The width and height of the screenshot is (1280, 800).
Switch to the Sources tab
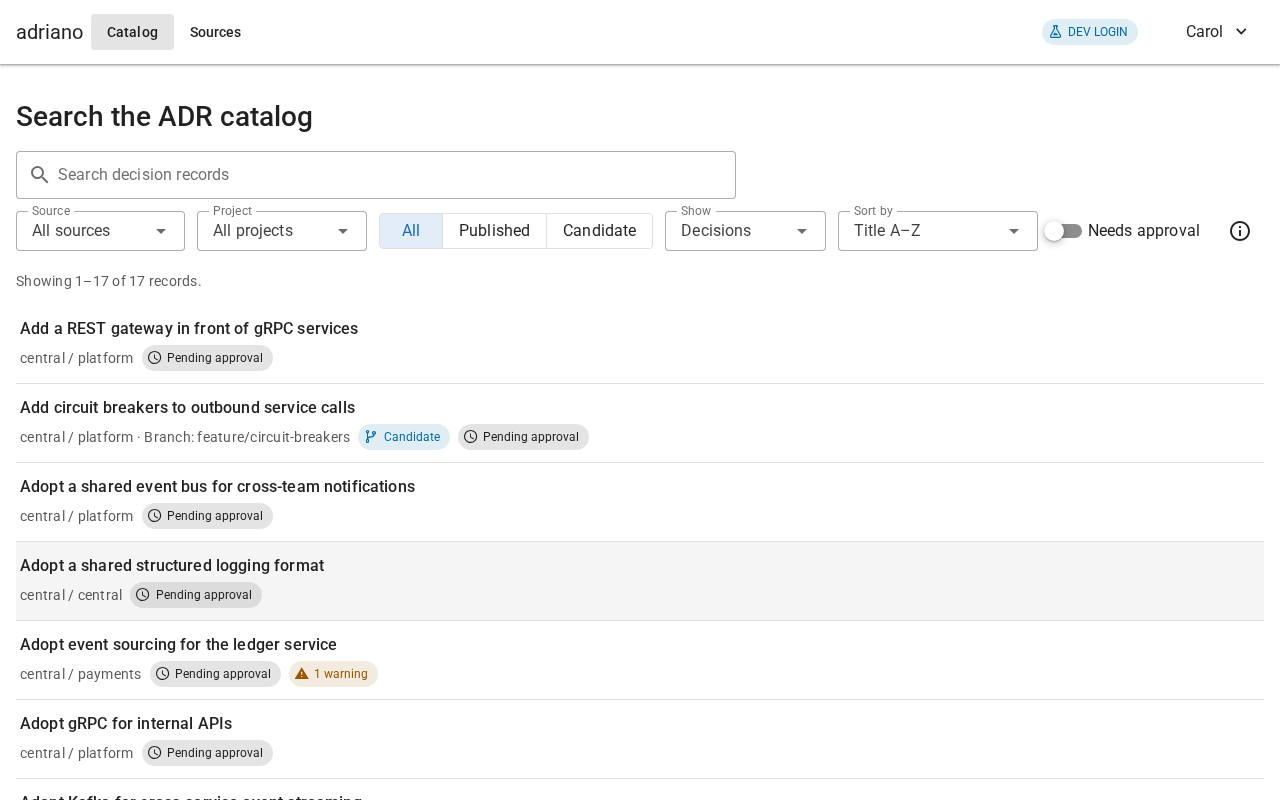tap(215, 32)
